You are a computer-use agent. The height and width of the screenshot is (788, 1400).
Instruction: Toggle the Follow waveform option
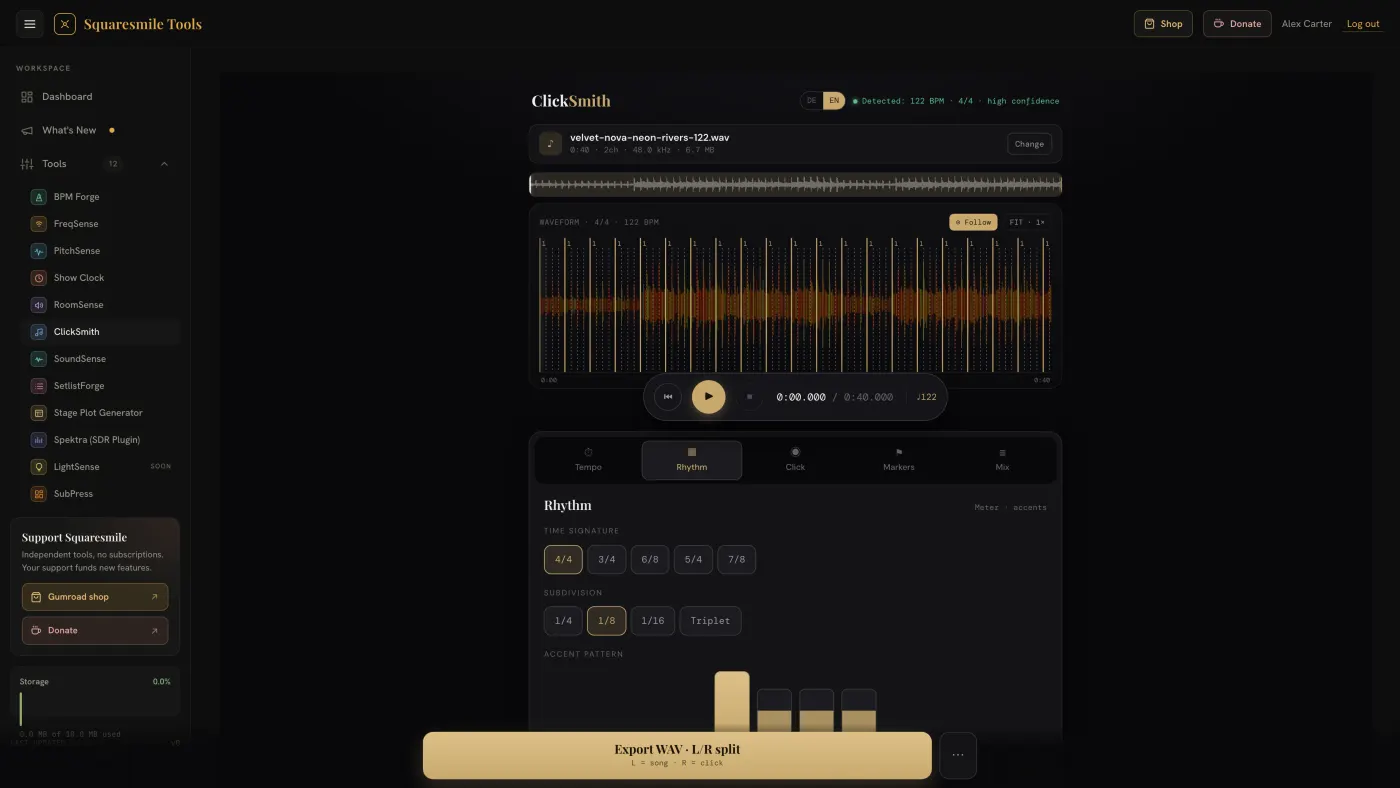pyautogui.click(x=973, y=222)
